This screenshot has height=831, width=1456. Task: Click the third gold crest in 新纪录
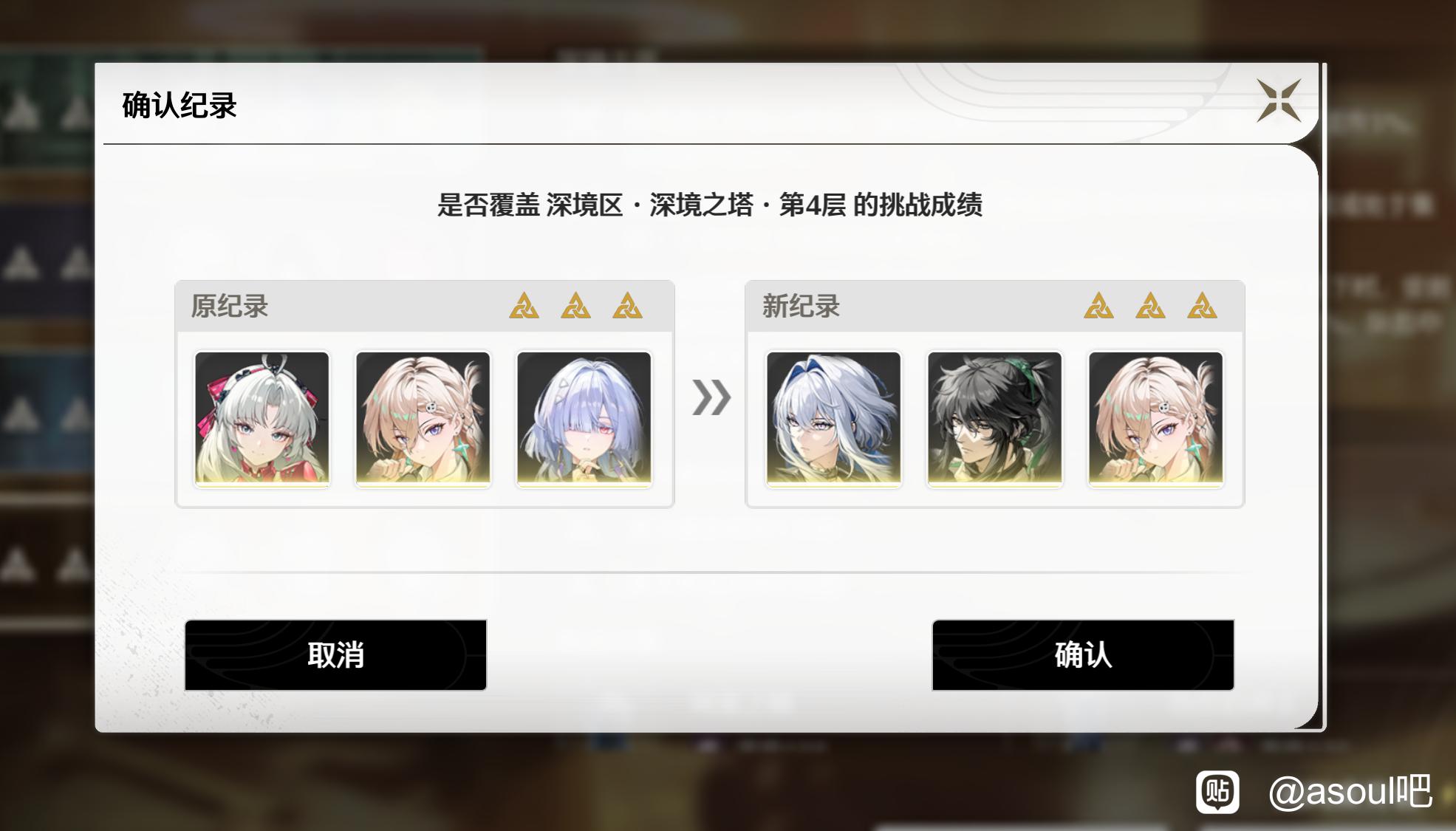click(x=1203, y=306)
